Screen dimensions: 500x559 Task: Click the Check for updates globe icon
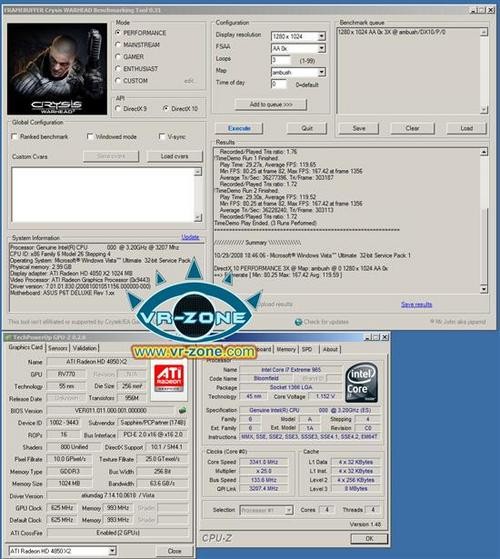coord(299,322)
